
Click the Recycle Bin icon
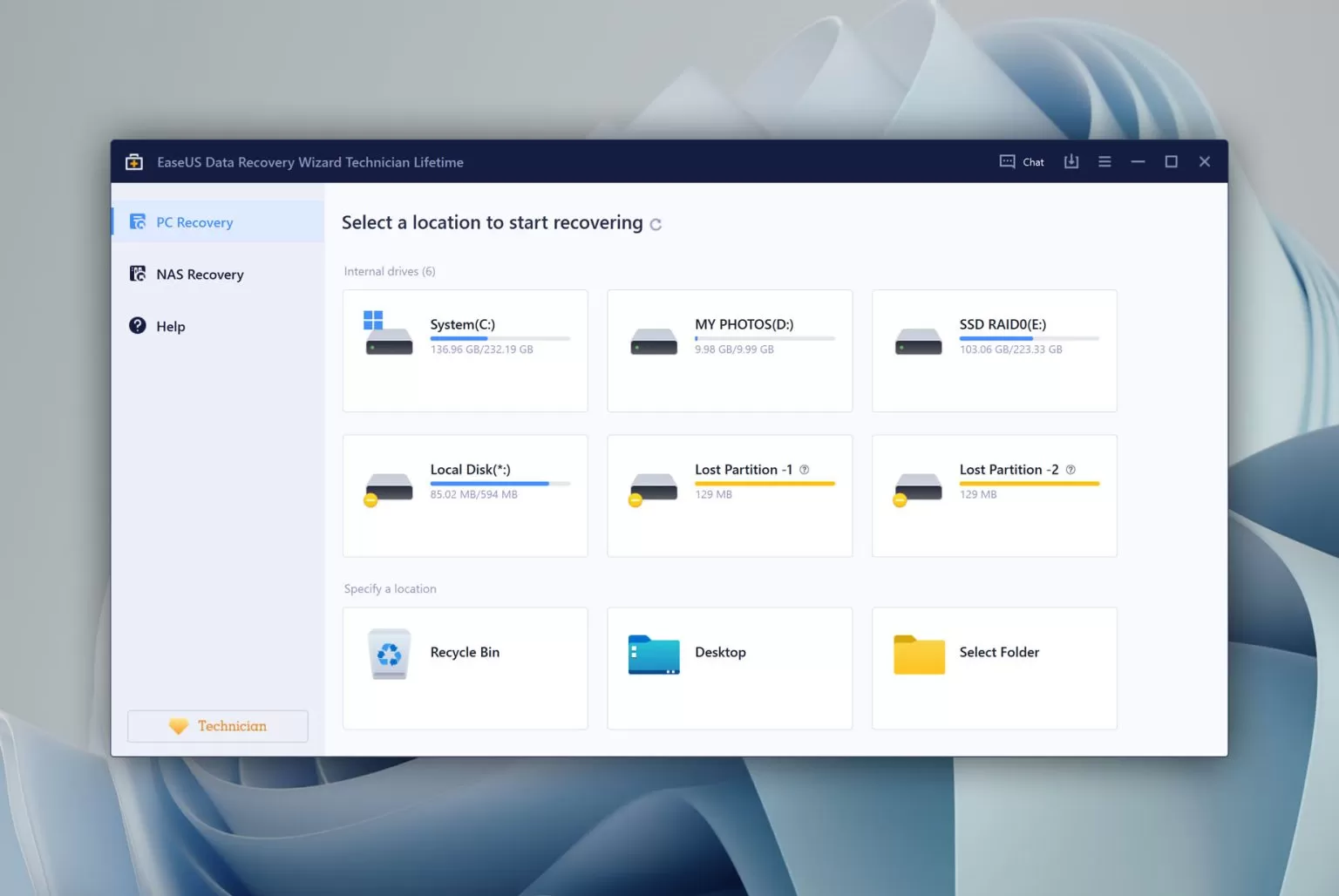point(389,654)
